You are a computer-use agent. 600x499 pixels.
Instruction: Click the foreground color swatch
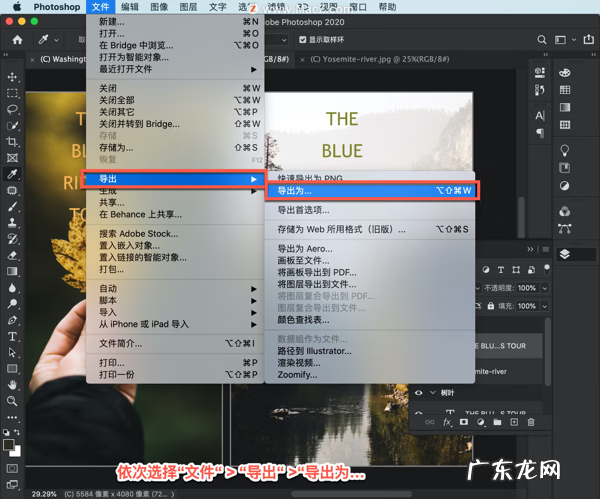click(x=8, y=445)
